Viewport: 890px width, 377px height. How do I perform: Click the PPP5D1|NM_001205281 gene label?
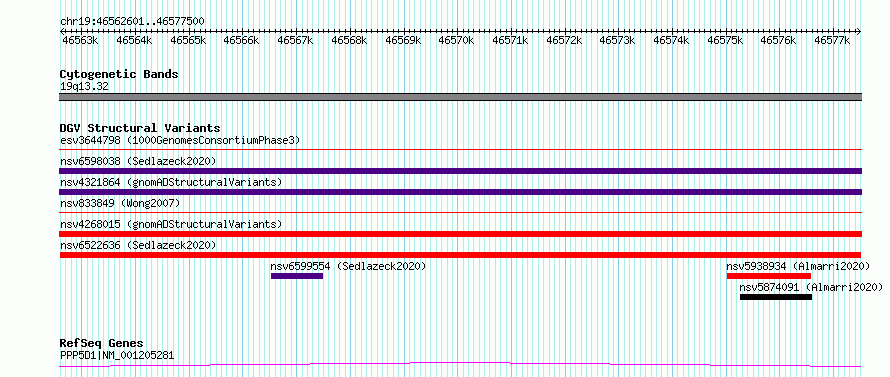(x=117, y=355)
